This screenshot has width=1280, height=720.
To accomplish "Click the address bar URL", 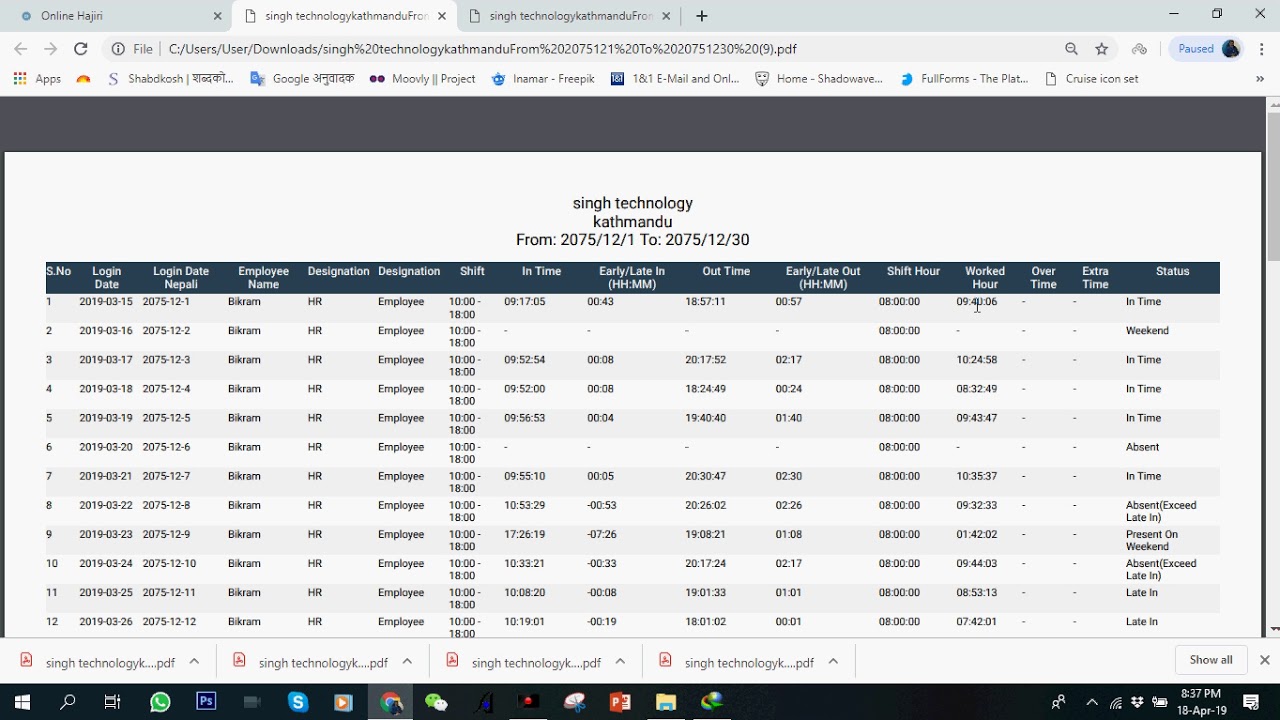I will 482,49.
